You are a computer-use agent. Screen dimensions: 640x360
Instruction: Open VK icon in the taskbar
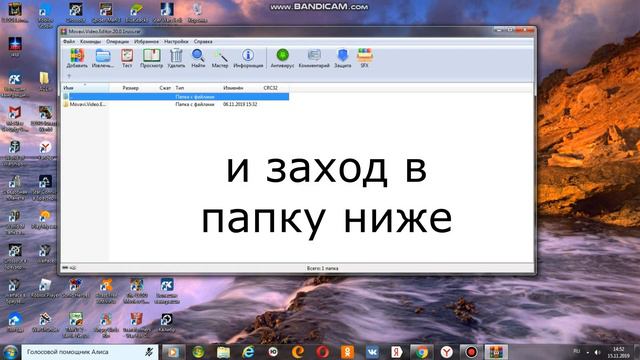pos(372,352)
